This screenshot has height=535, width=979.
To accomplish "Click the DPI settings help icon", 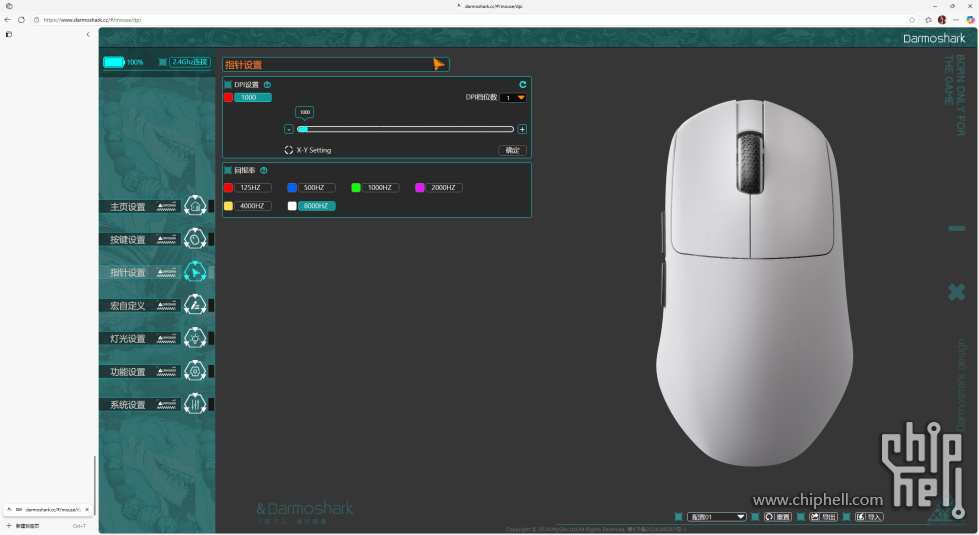I will (267, 85).
